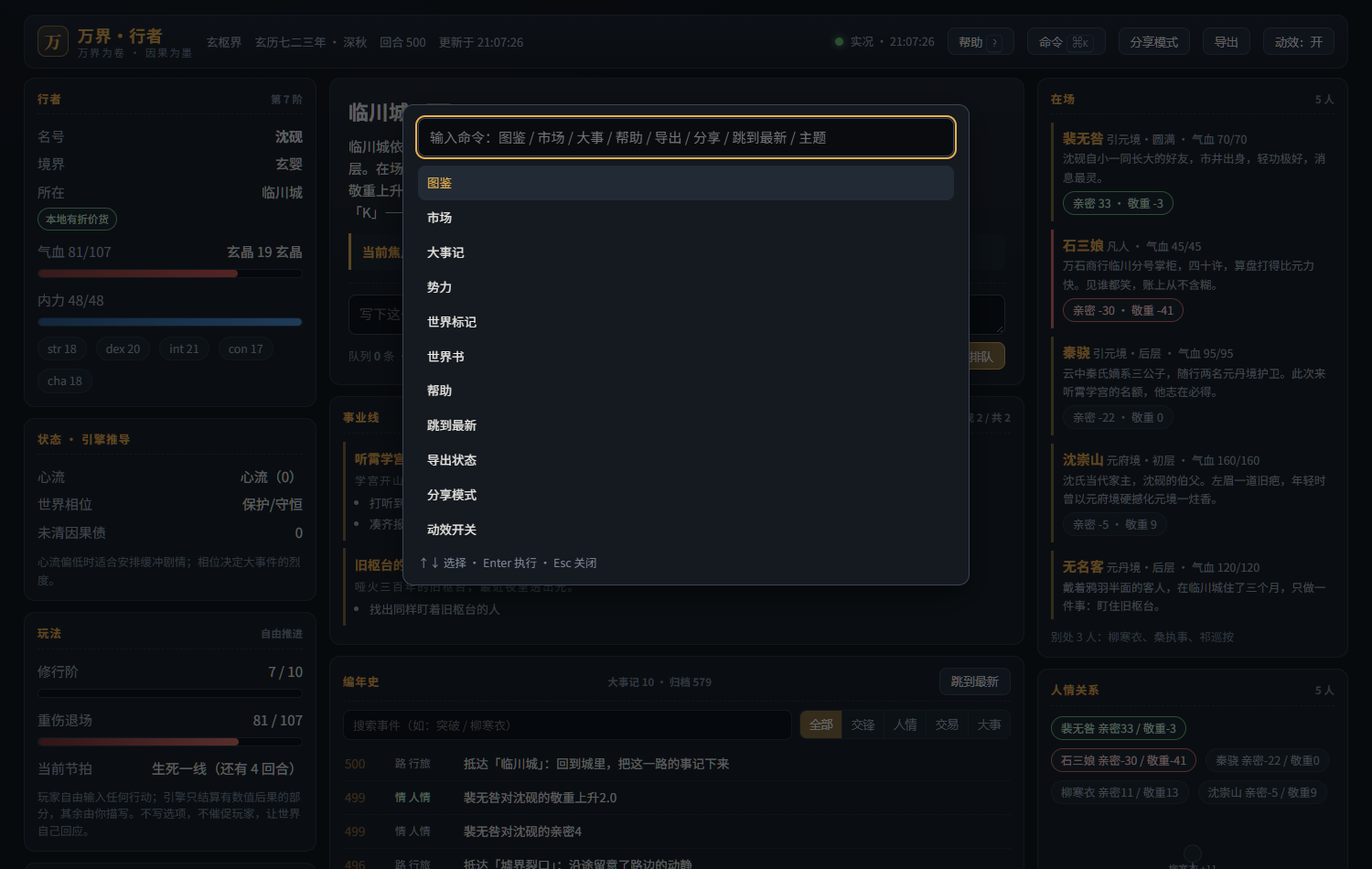Choose 导出状态 in the command list

686,460
